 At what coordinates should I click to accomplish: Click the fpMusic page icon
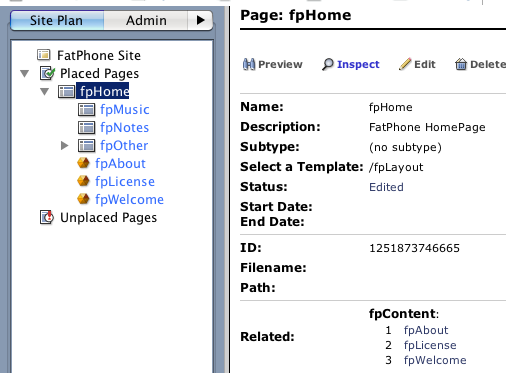point(86,109)
